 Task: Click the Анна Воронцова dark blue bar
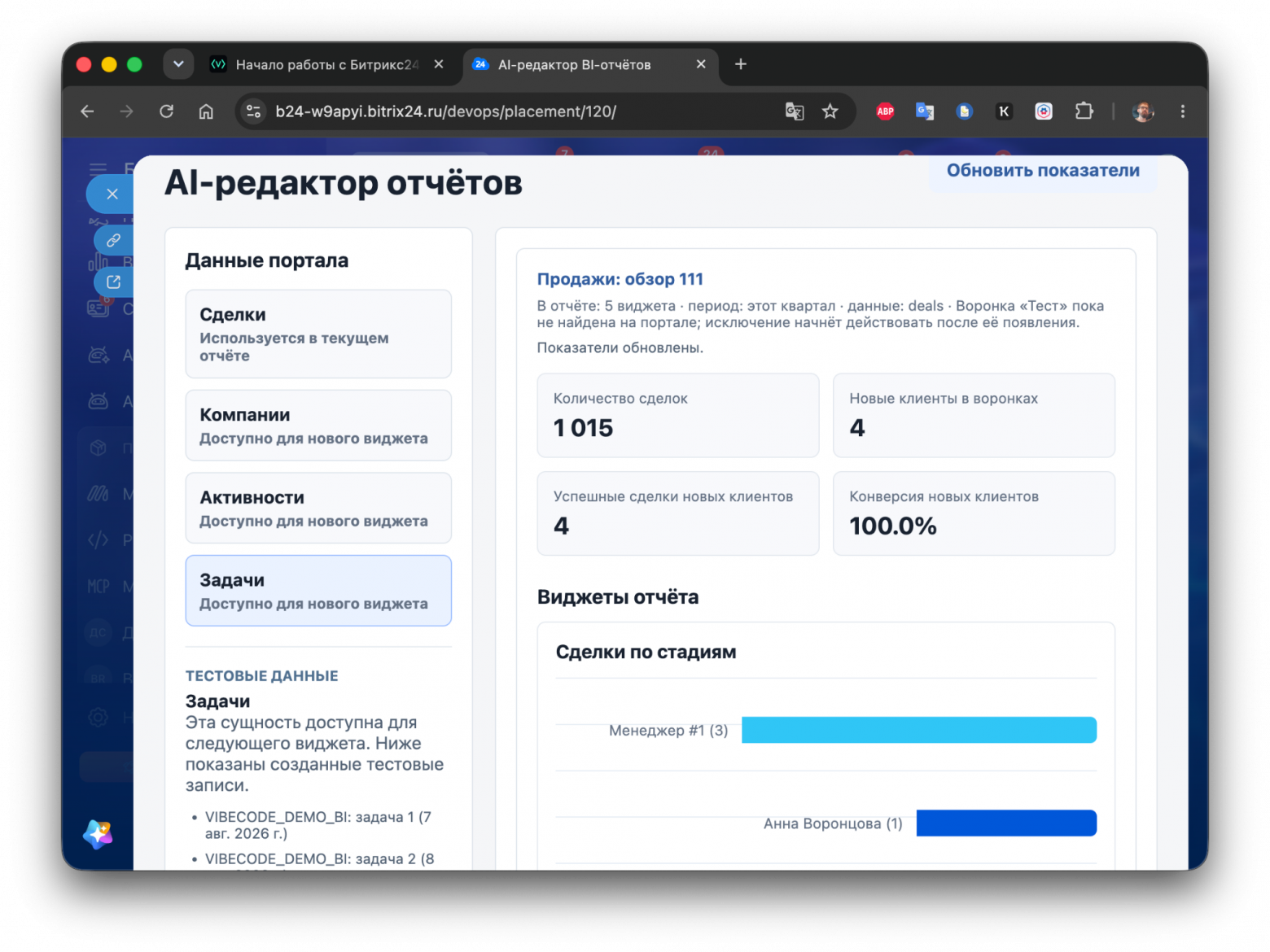click(1006, 823)
